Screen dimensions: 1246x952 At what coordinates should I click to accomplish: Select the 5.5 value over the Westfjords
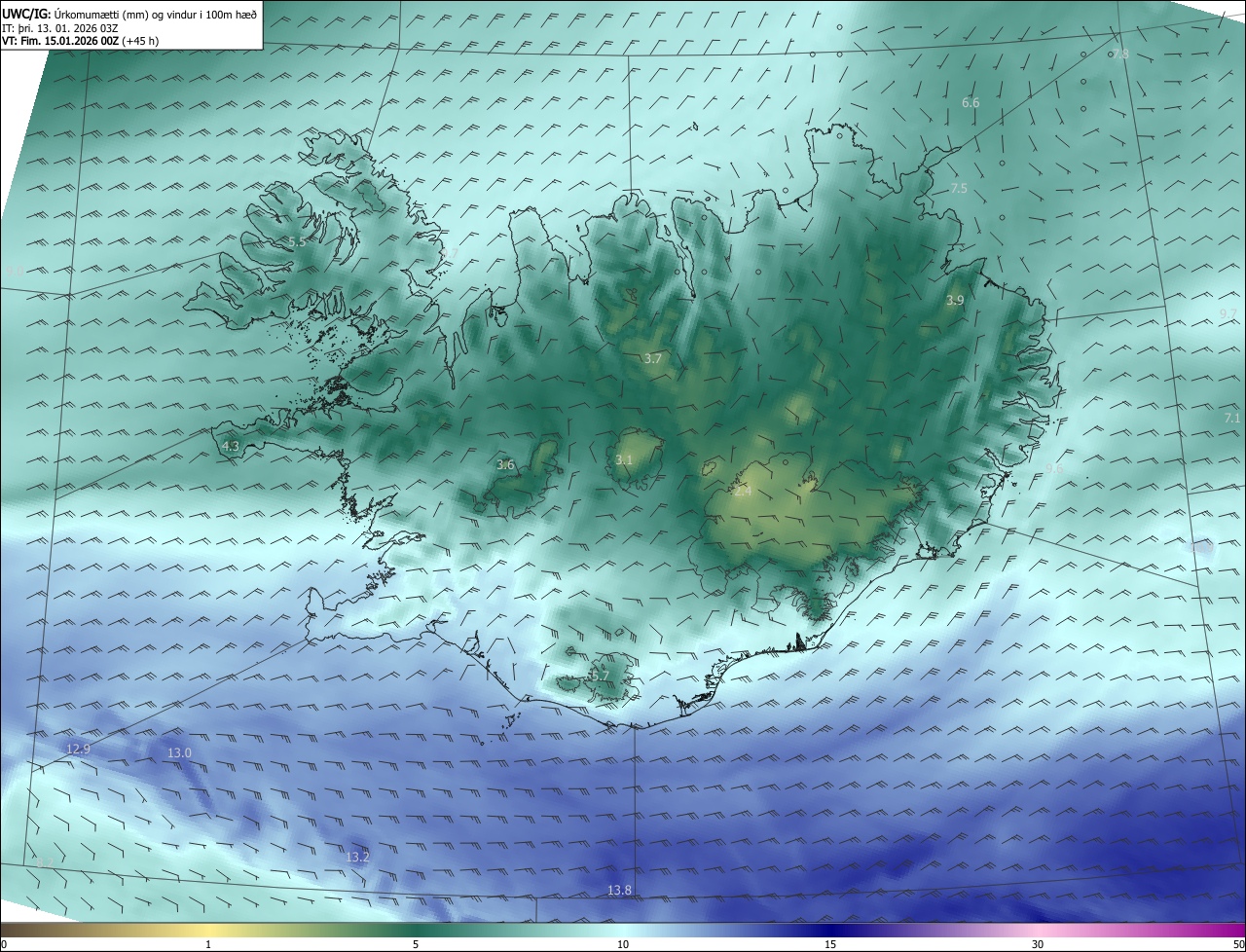(297, 241)
